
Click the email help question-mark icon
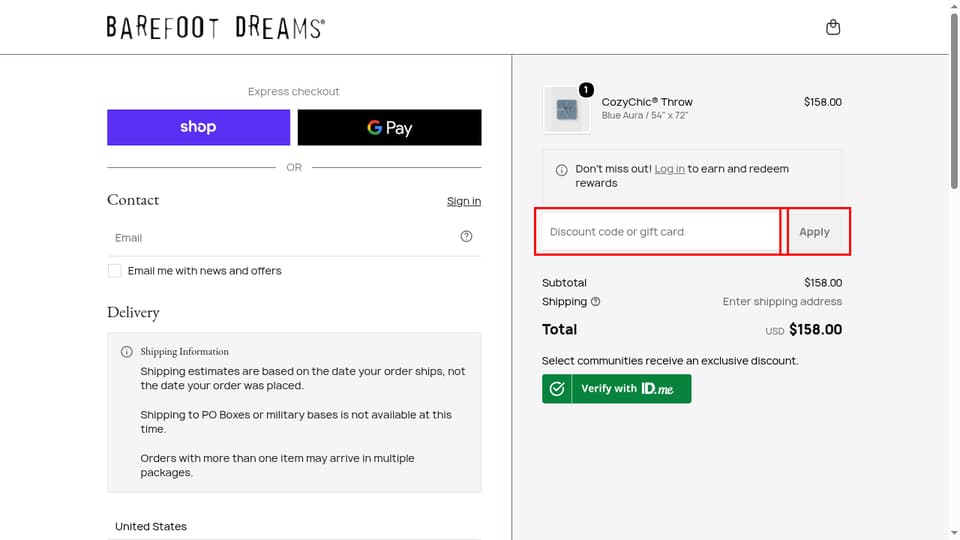[x=467, y=236]
